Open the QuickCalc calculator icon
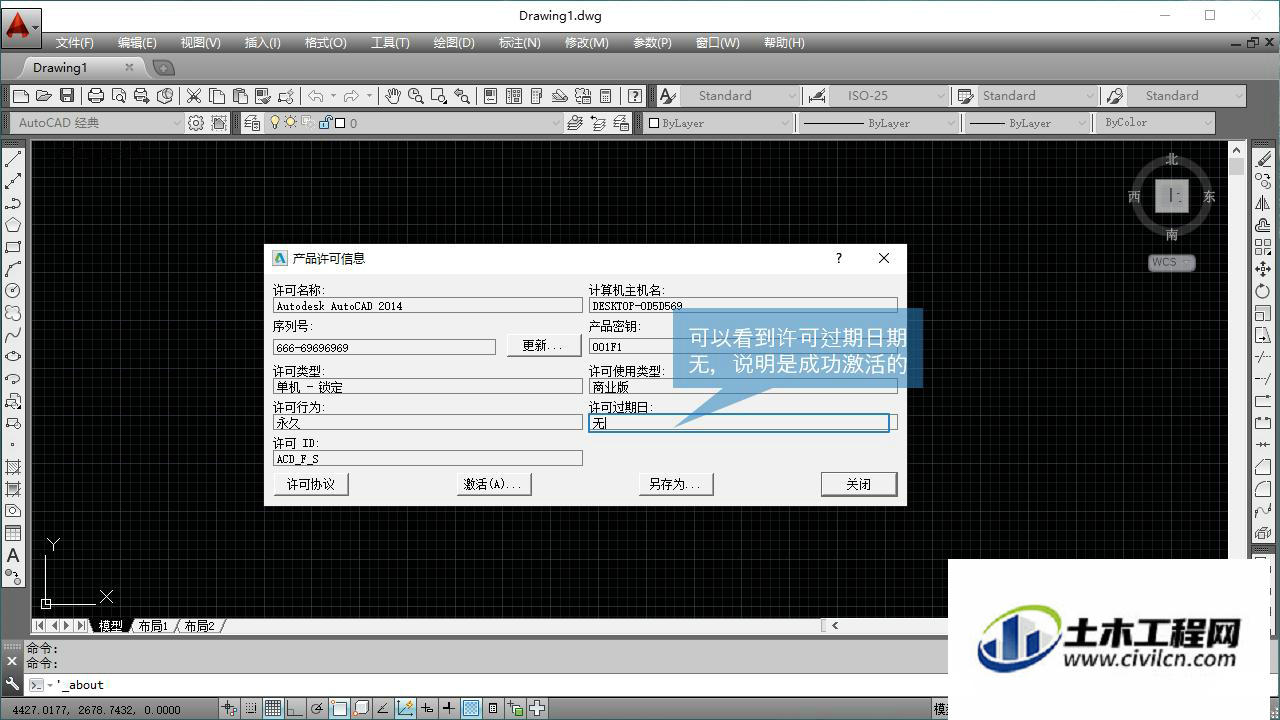Screen dimensions: 1280x720 606,96
